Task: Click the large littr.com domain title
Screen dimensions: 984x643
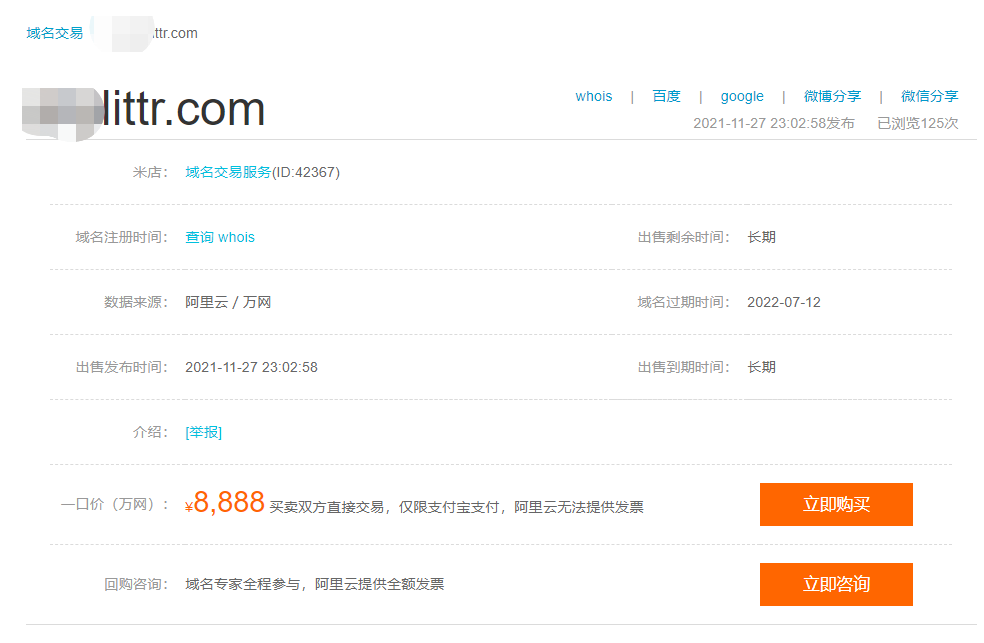Action: coord(140,111)
